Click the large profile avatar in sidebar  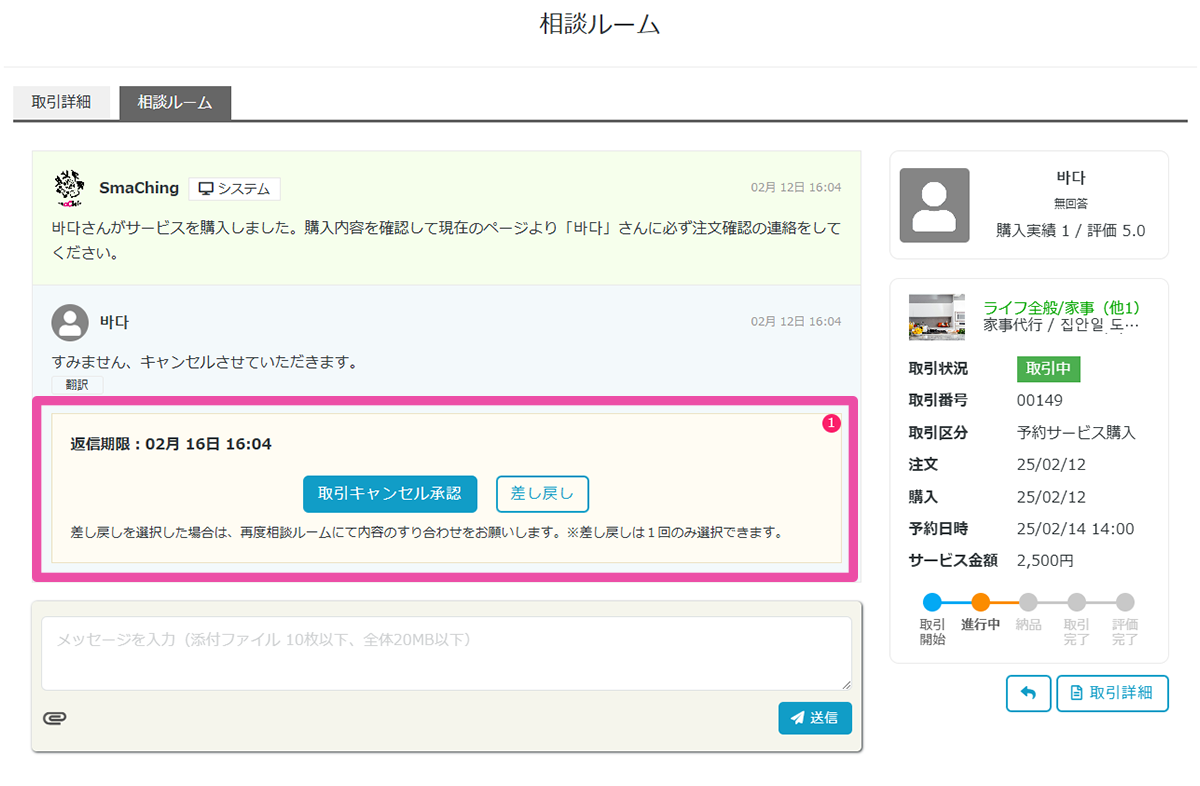click(x=934, y=205)
